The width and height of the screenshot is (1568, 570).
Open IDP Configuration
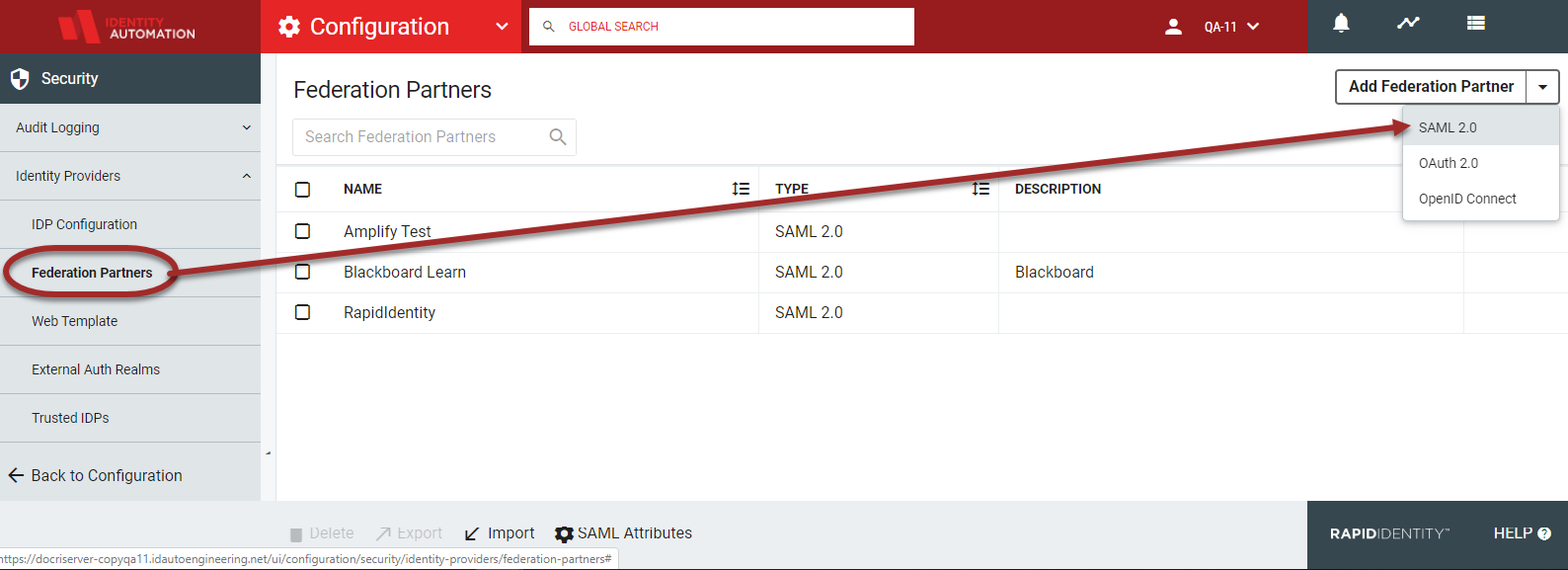130,224
